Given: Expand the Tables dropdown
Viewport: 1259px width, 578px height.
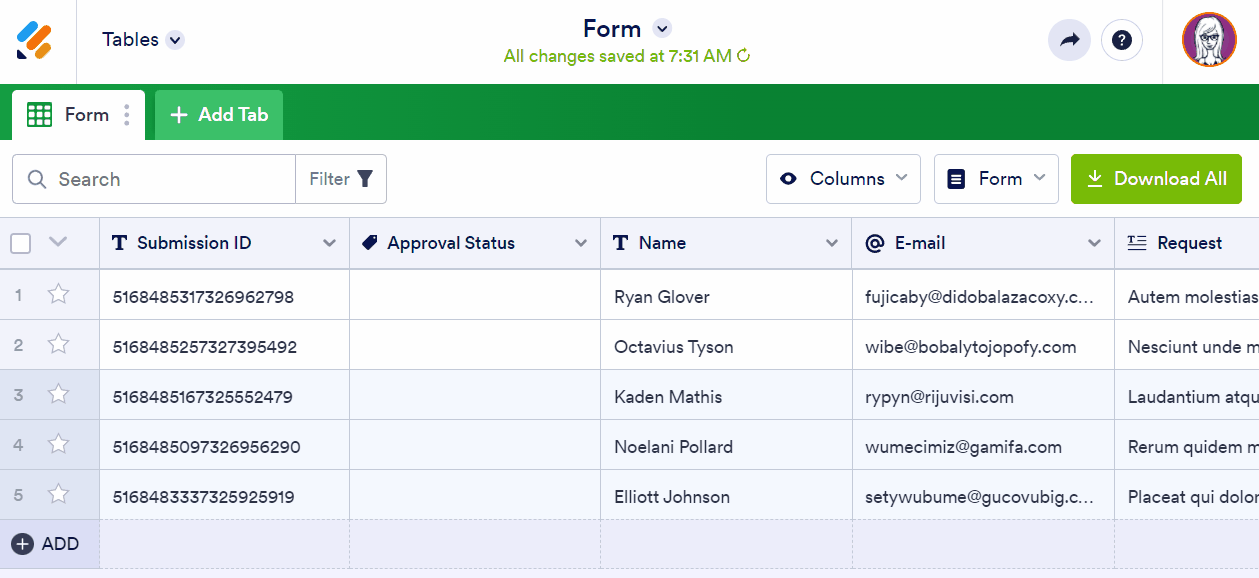Looking at the screenshot, I should pos(175,40).
